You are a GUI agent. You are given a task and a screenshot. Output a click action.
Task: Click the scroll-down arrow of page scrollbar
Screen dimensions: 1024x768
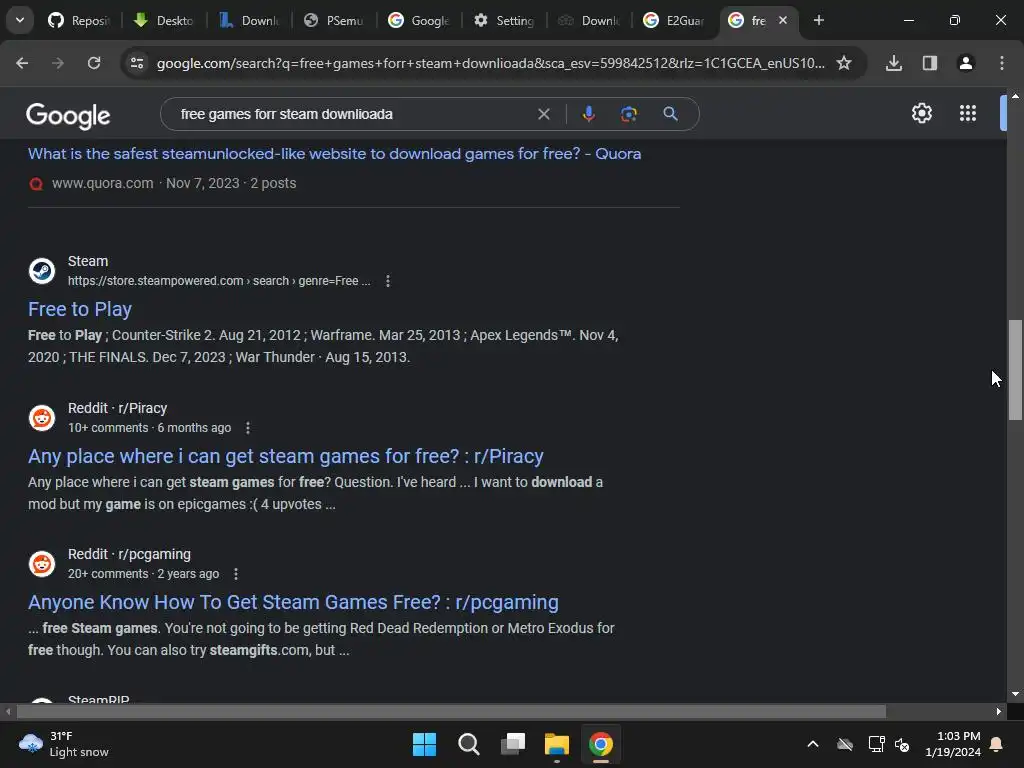(x=1015, y=694)
